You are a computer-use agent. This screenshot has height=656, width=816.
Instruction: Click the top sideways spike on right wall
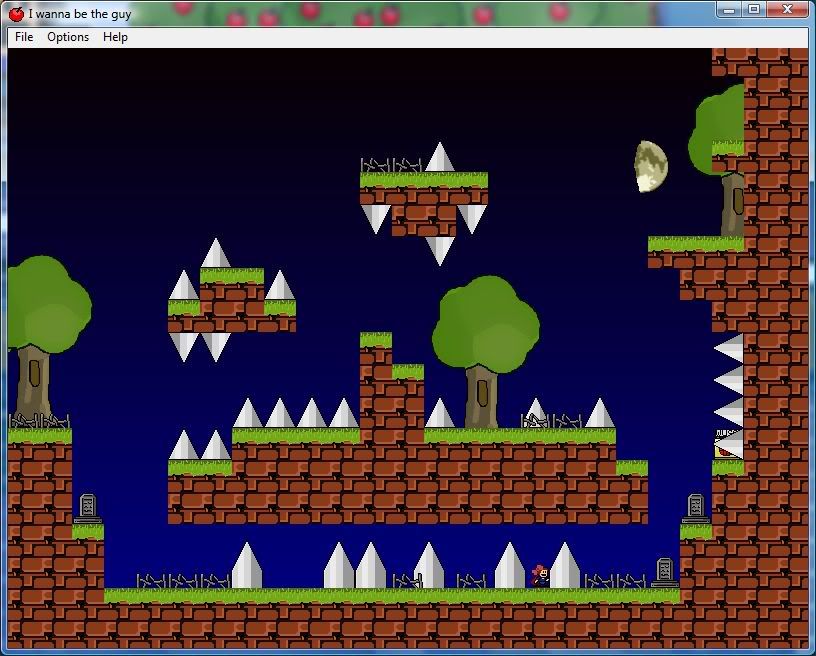[729, 348]
